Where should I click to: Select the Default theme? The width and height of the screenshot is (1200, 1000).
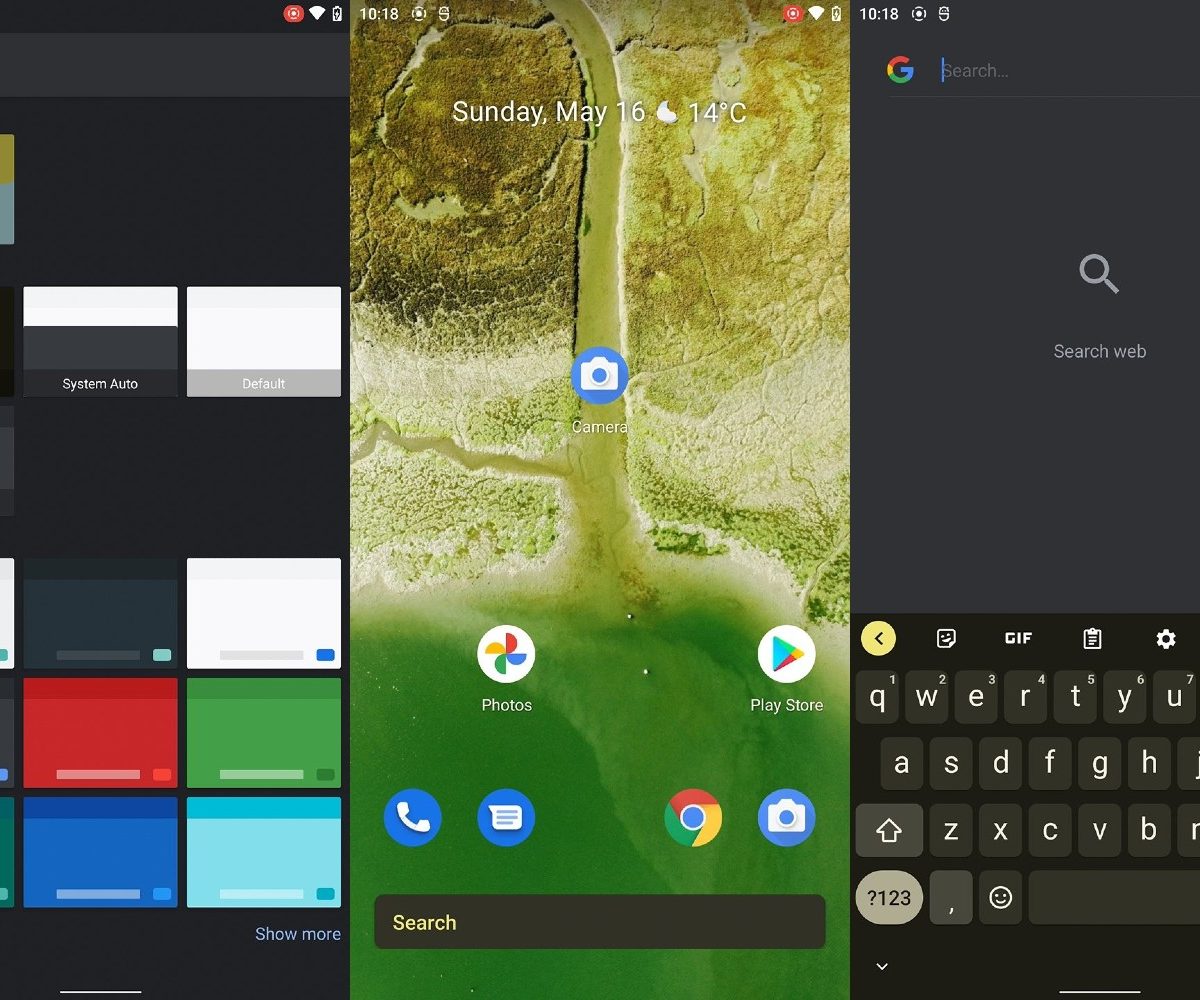point(264,342)
